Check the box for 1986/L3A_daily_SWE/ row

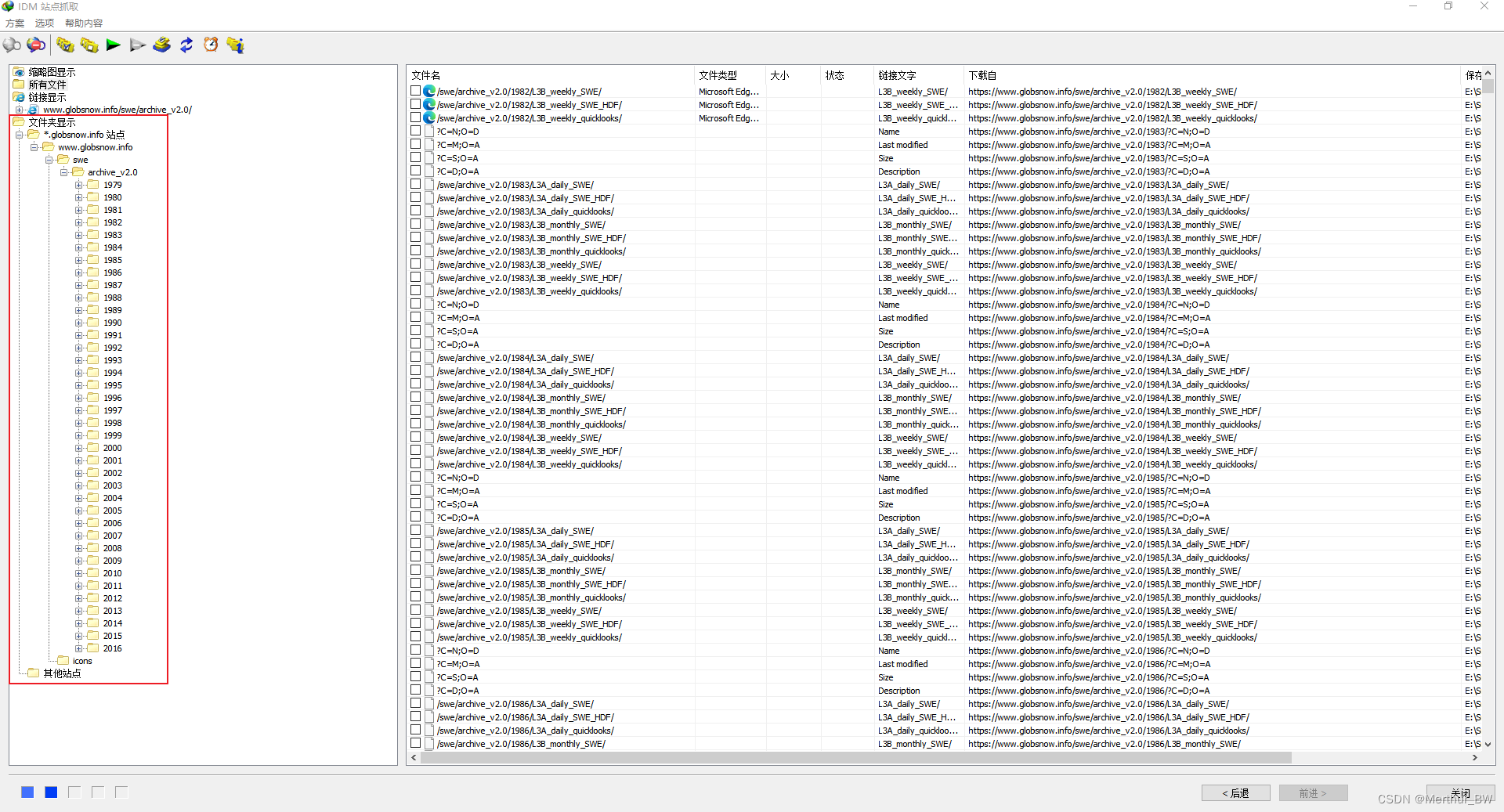416,704
